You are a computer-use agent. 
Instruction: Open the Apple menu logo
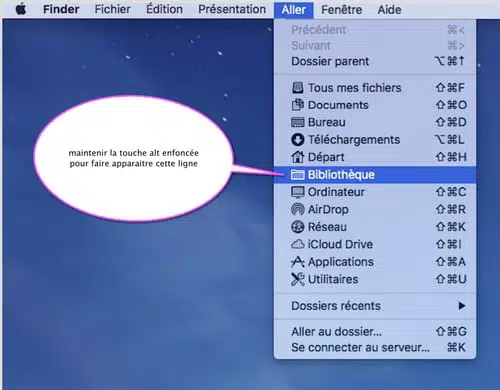(x=21, y=9)
